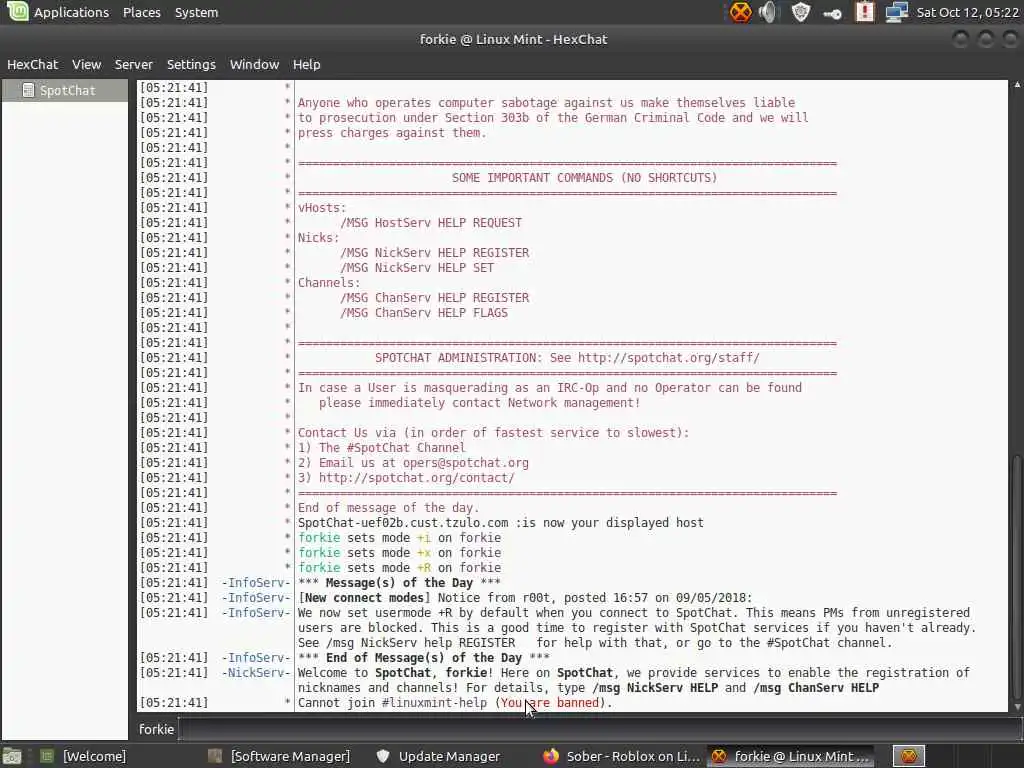
Task: Click the update shield tray icon
Action: (801, 12)
